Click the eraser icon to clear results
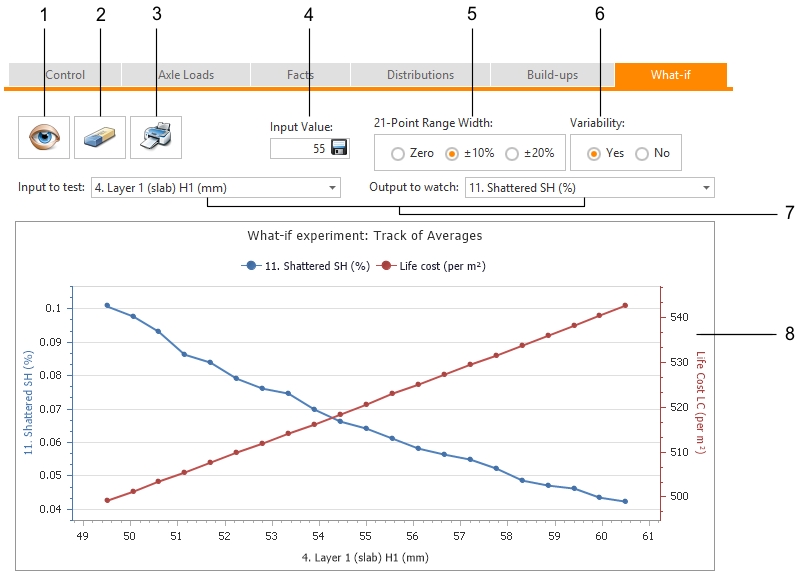Viewport: 799px width, 577px height. [x=100, y=137]
